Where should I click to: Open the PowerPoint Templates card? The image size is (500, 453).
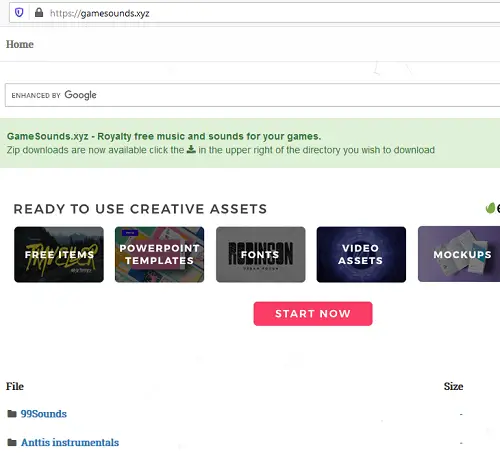click(159, 254)
